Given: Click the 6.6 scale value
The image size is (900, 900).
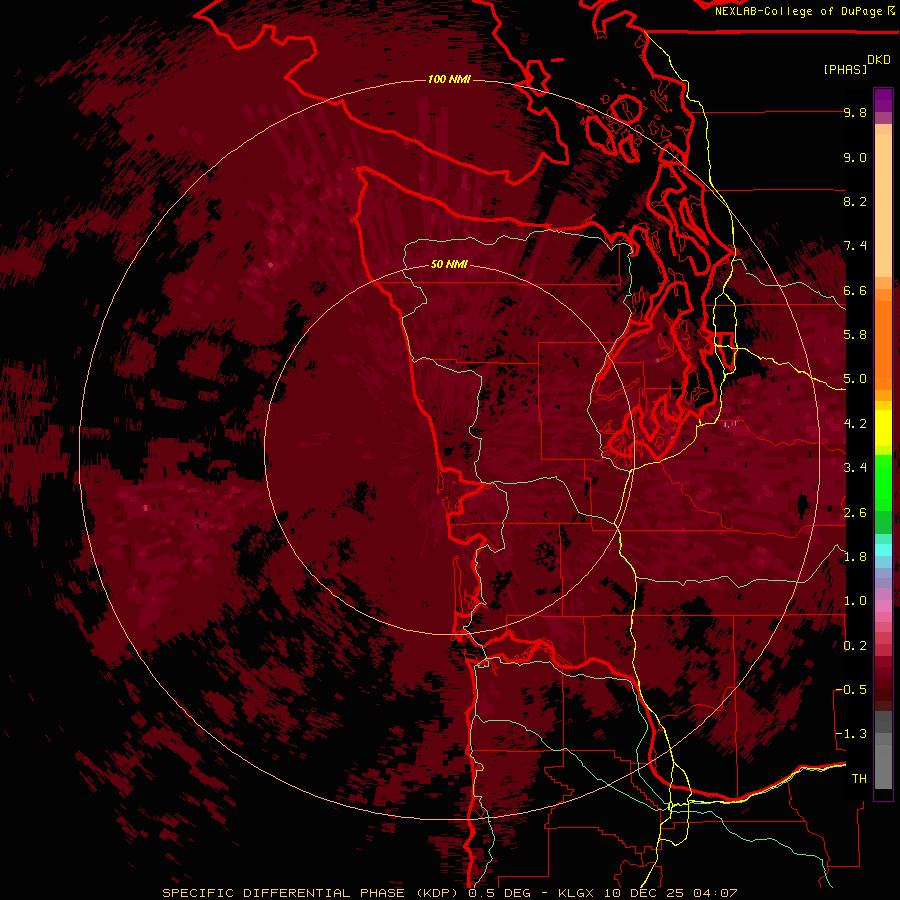Looking at the screenshot, I should [x=855, y=290].
